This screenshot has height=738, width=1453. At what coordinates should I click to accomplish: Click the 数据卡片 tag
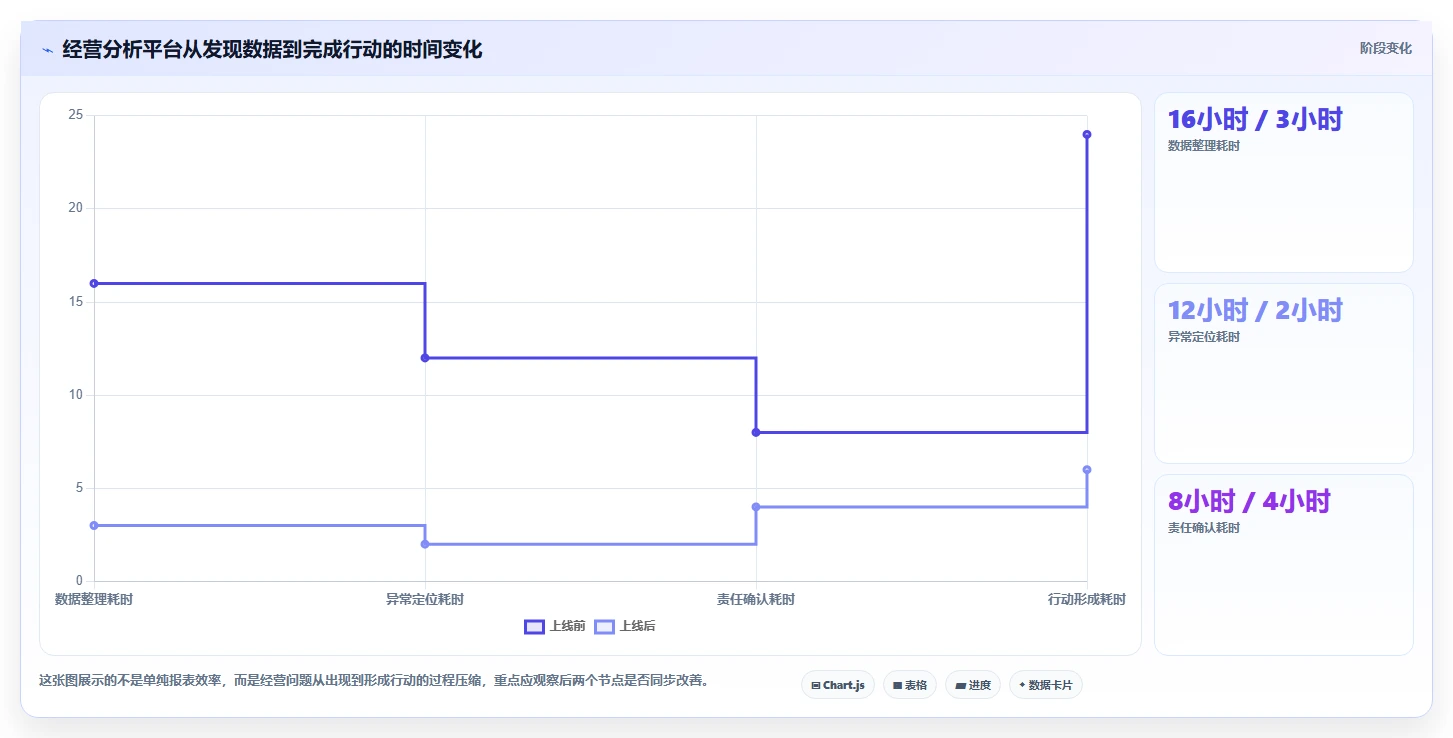coord(1046,685)
